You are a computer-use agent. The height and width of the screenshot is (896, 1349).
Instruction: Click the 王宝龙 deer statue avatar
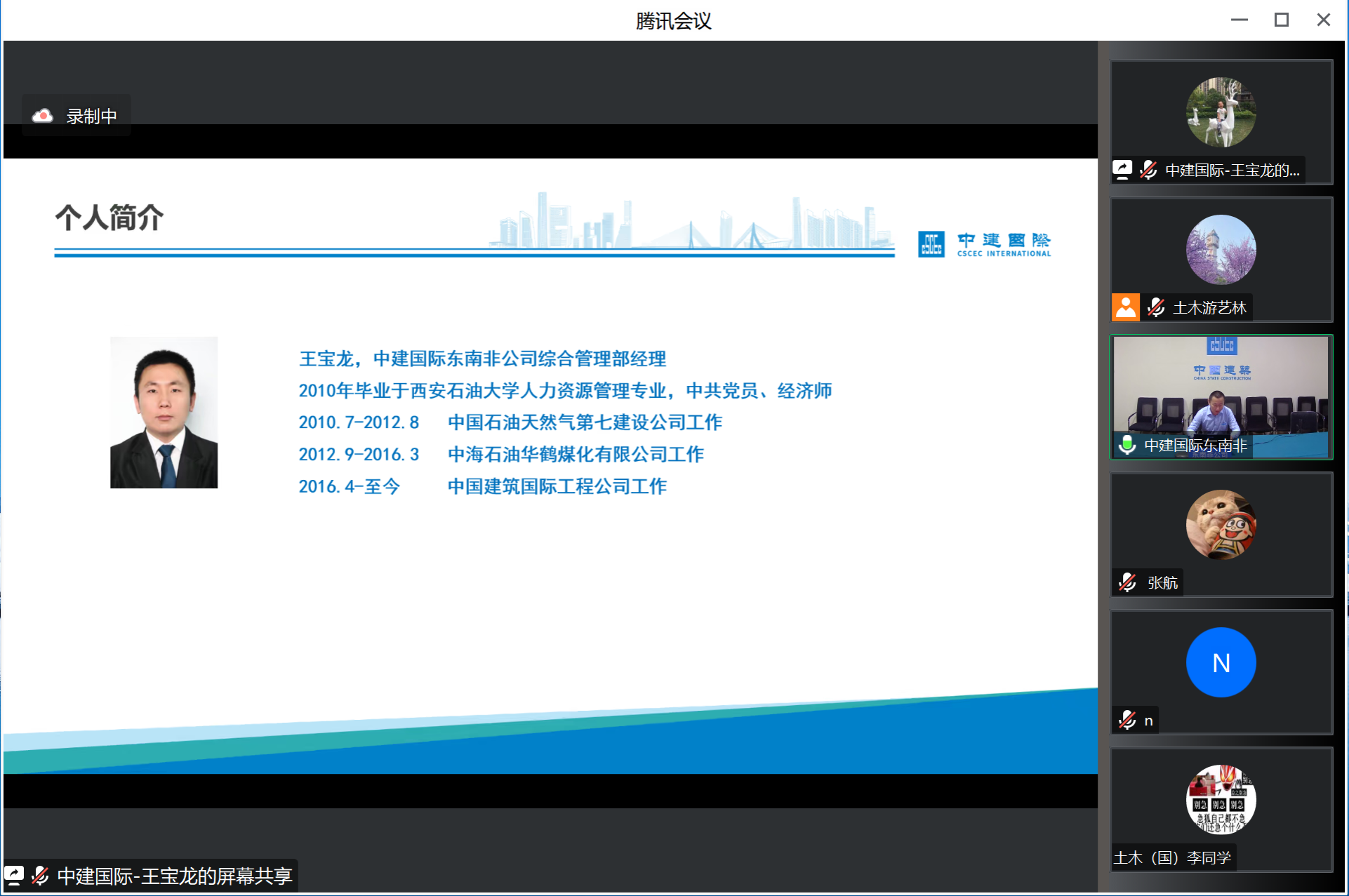point(1221,112)
